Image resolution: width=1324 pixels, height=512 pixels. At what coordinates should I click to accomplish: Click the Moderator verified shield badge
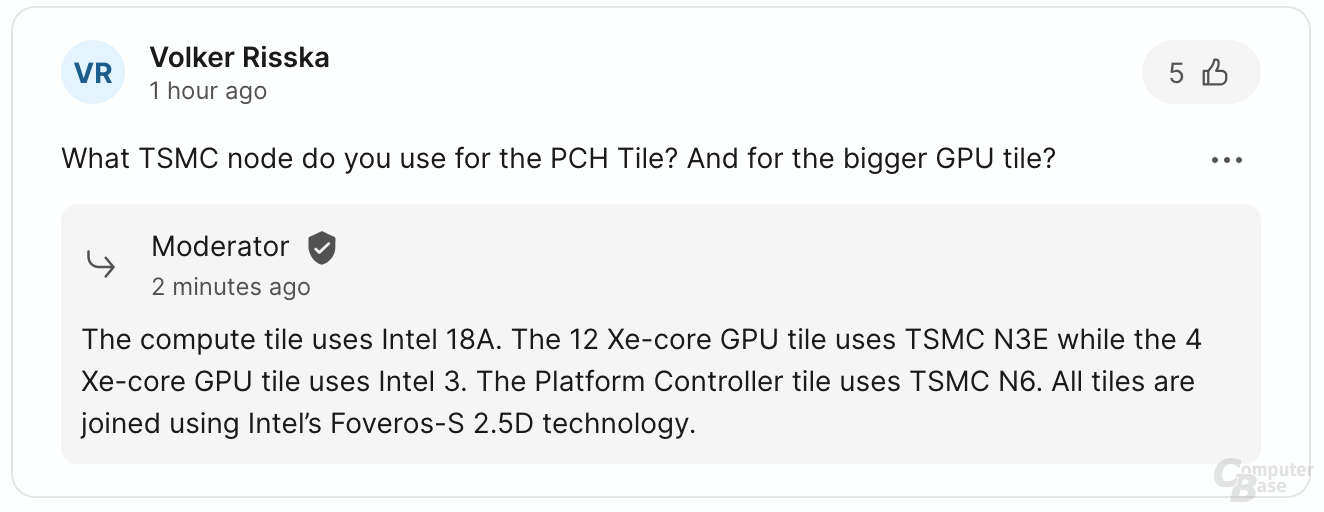(321, 247)
